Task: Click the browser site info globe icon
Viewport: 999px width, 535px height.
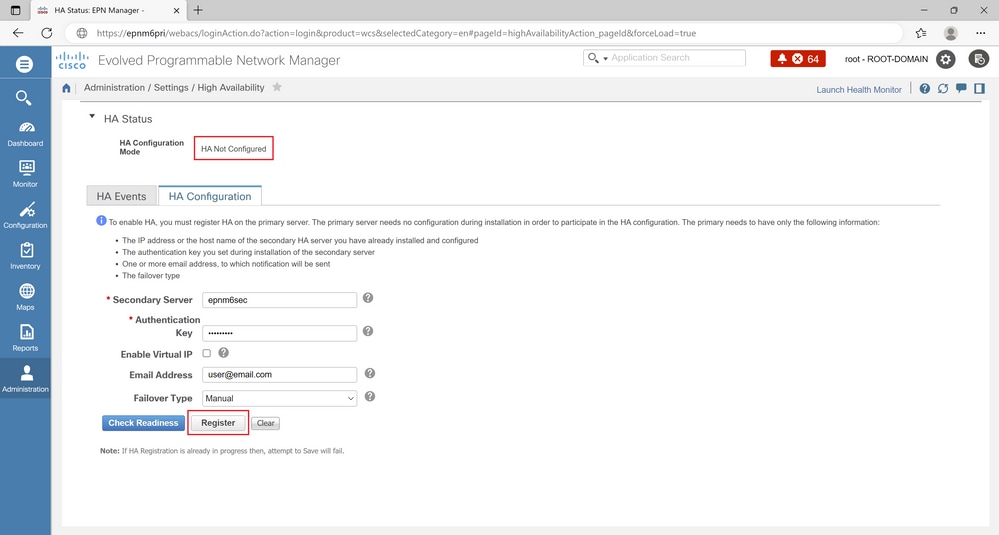Action: tap(82, 33)
